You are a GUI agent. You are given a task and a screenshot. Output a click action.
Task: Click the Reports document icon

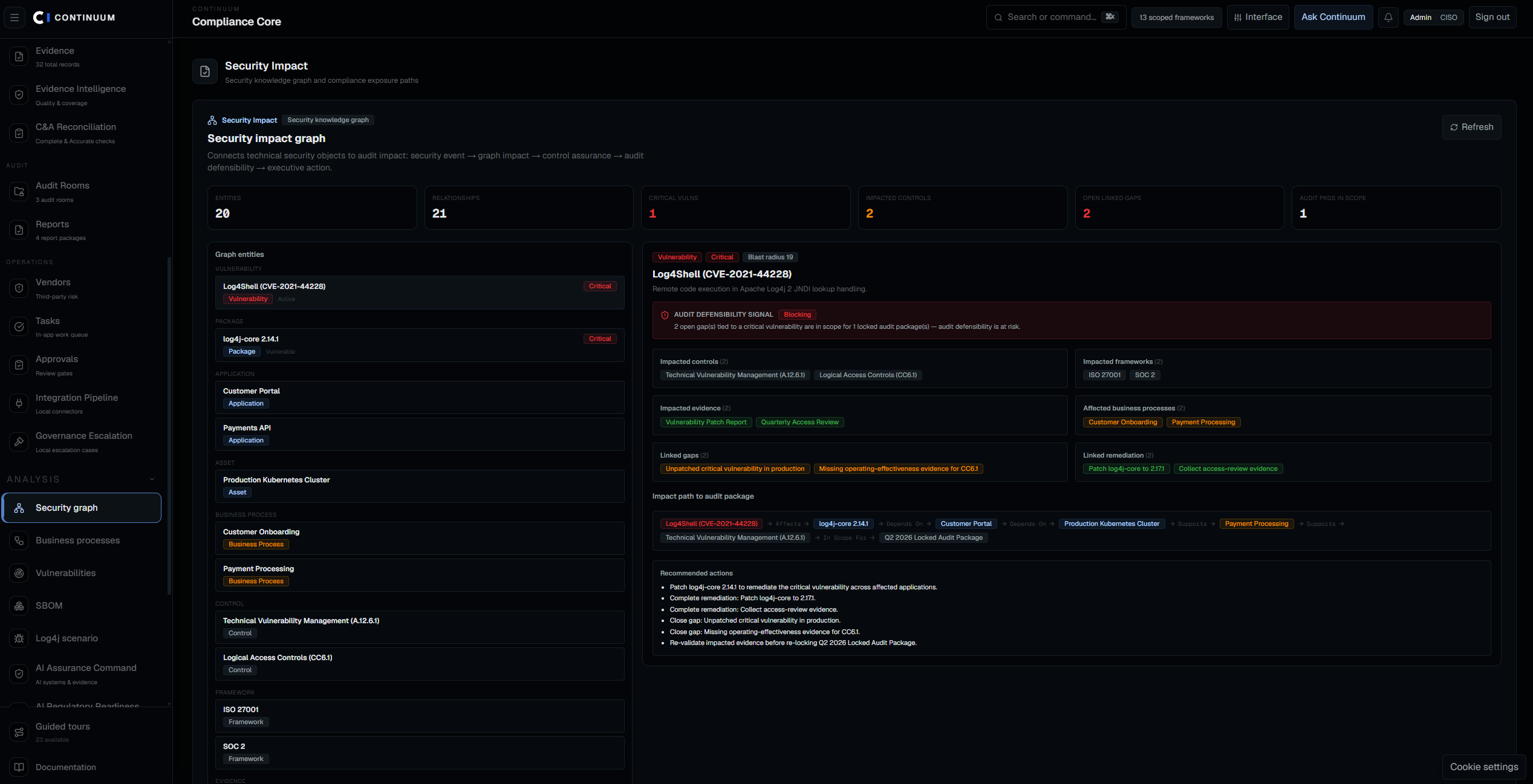19,230
